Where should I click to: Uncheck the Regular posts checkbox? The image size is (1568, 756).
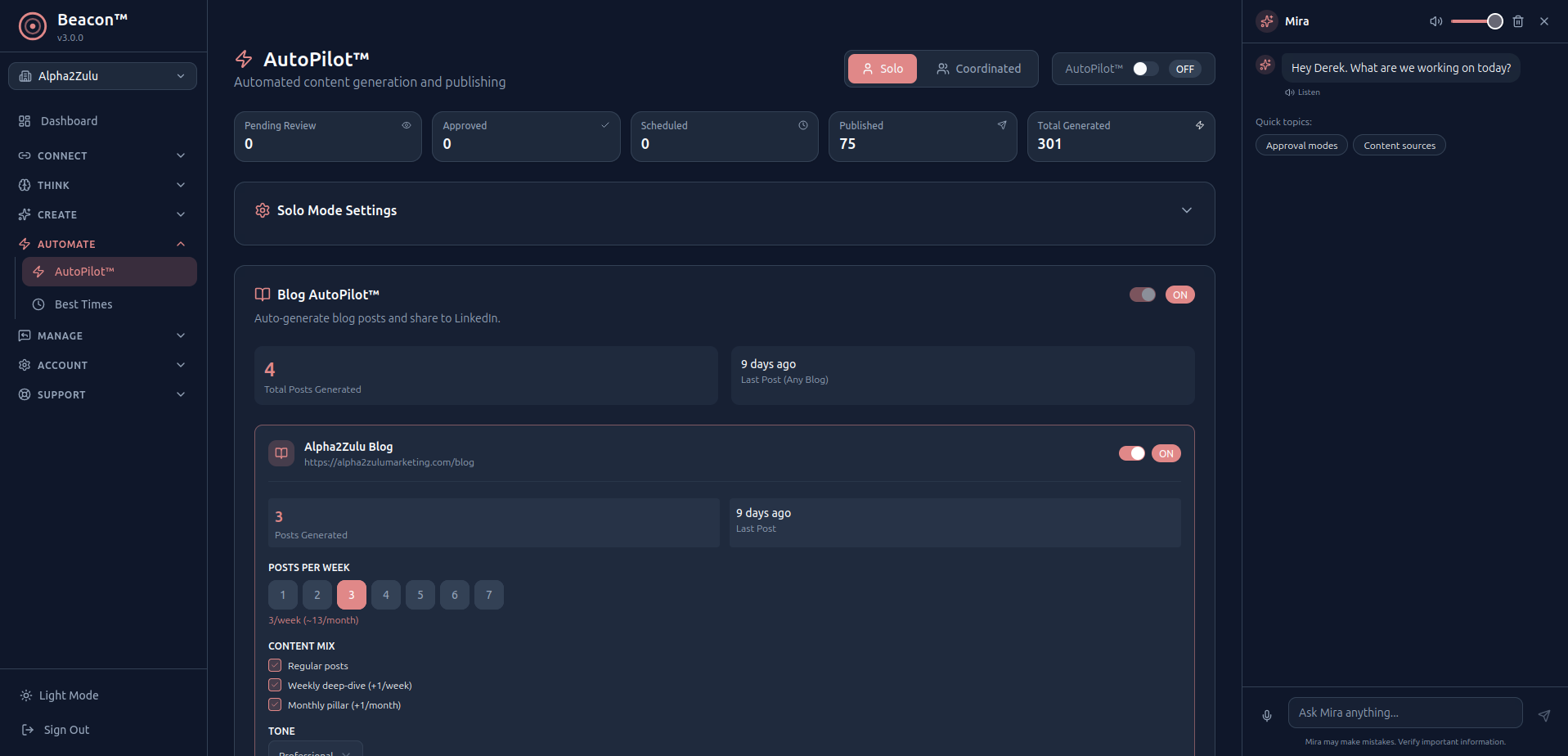tap(275, 666)
